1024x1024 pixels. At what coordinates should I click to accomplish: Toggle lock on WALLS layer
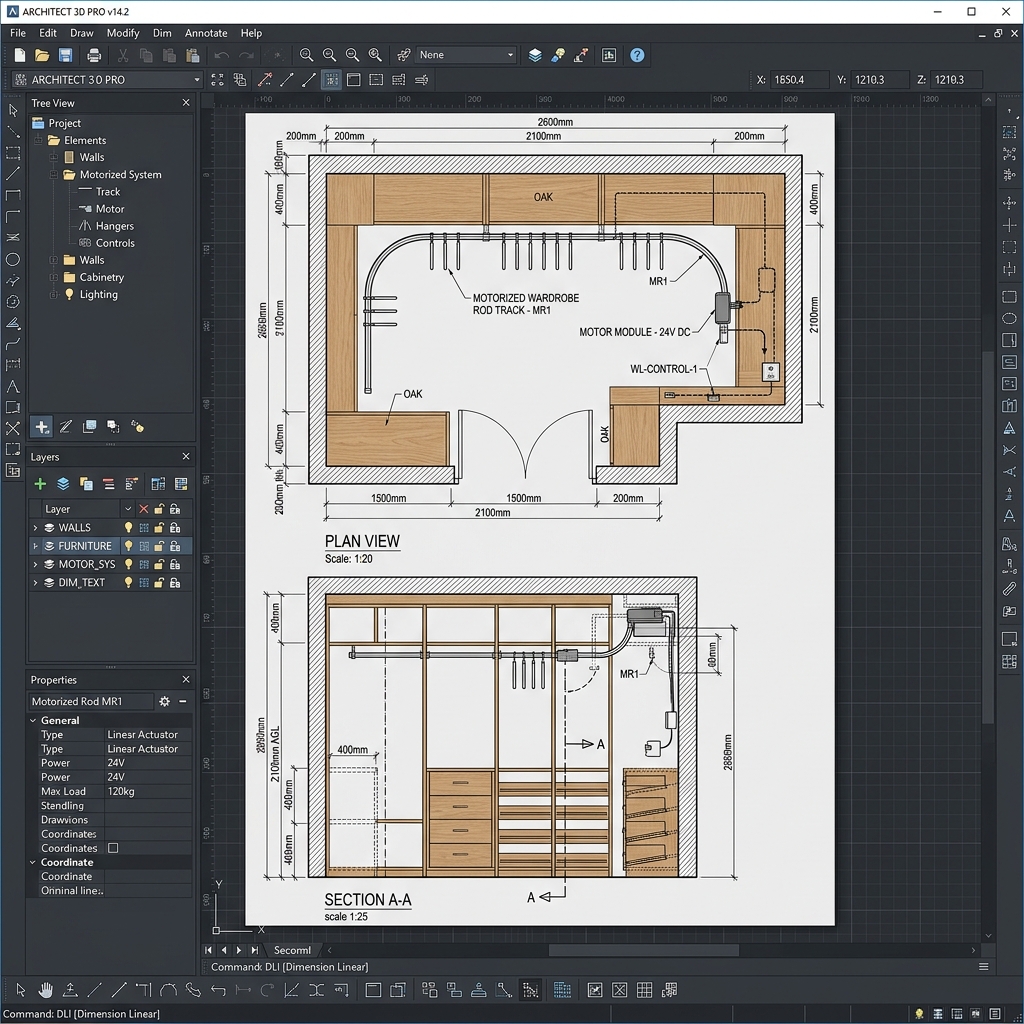pyautogui.click(x=159, y=528)
